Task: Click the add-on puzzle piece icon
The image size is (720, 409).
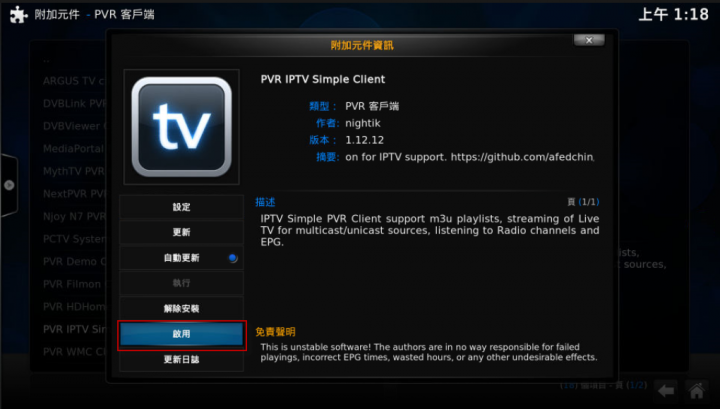Action: 18,14
